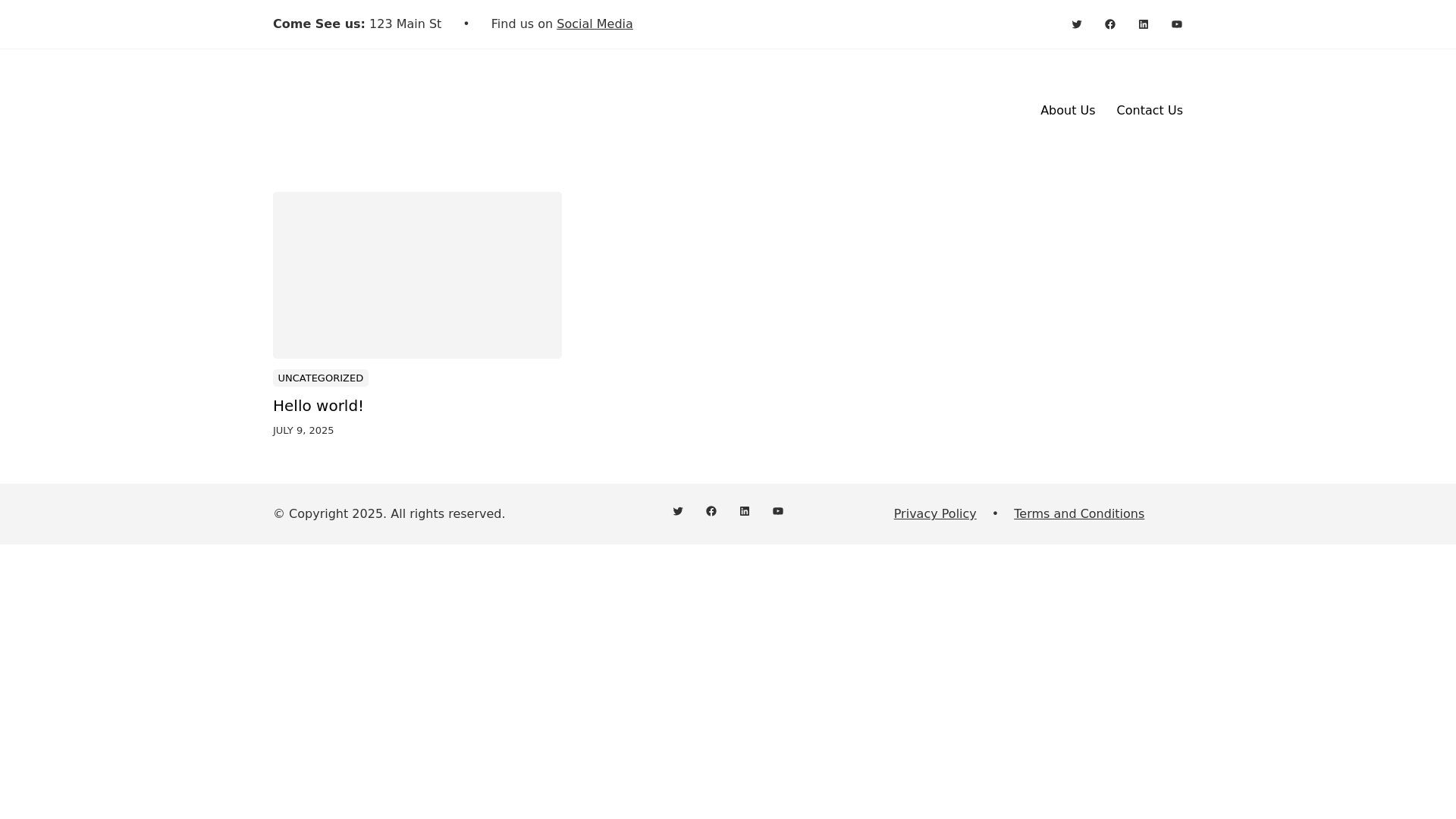Viewport: 1456px width, 819px height.
Task: Open the Privacy Policy link
Action: pos(935,514)
